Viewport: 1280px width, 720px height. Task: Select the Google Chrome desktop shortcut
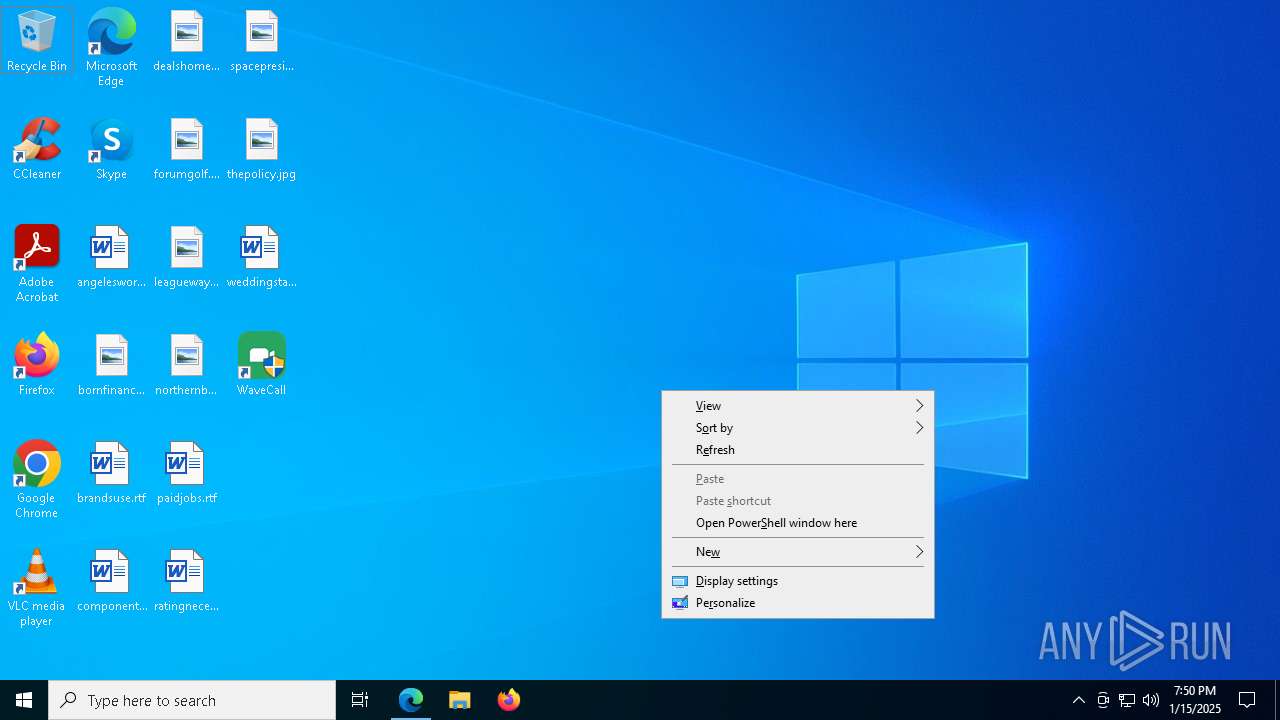coord(37,479)
